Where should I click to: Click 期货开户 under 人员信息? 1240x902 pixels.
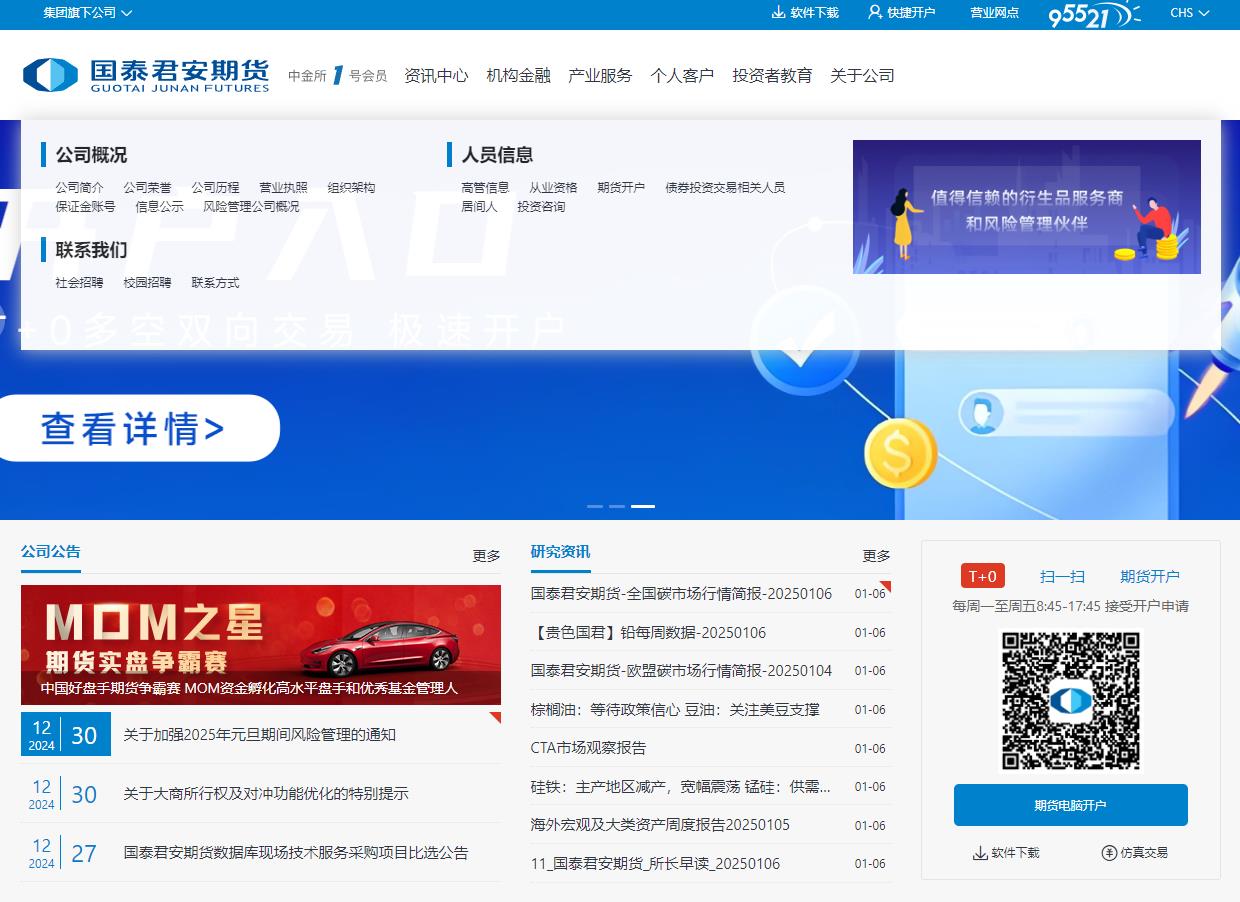point(621,188)
